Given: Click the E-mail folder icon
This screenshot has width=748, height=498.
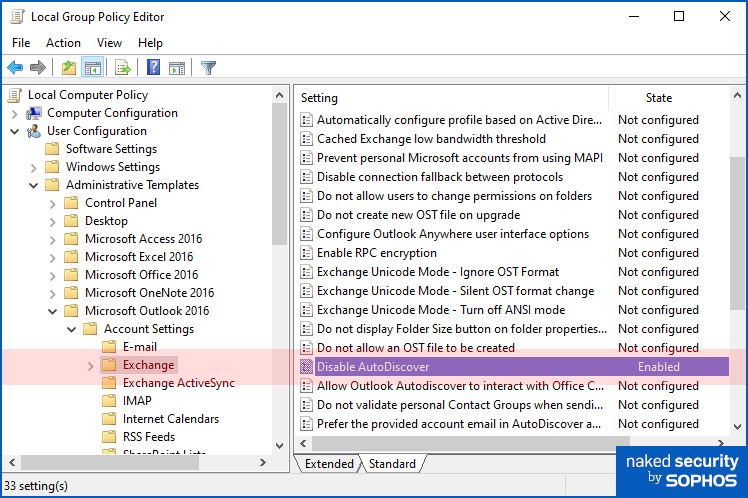Looking at the screenshot, I should tap(109, 347).
